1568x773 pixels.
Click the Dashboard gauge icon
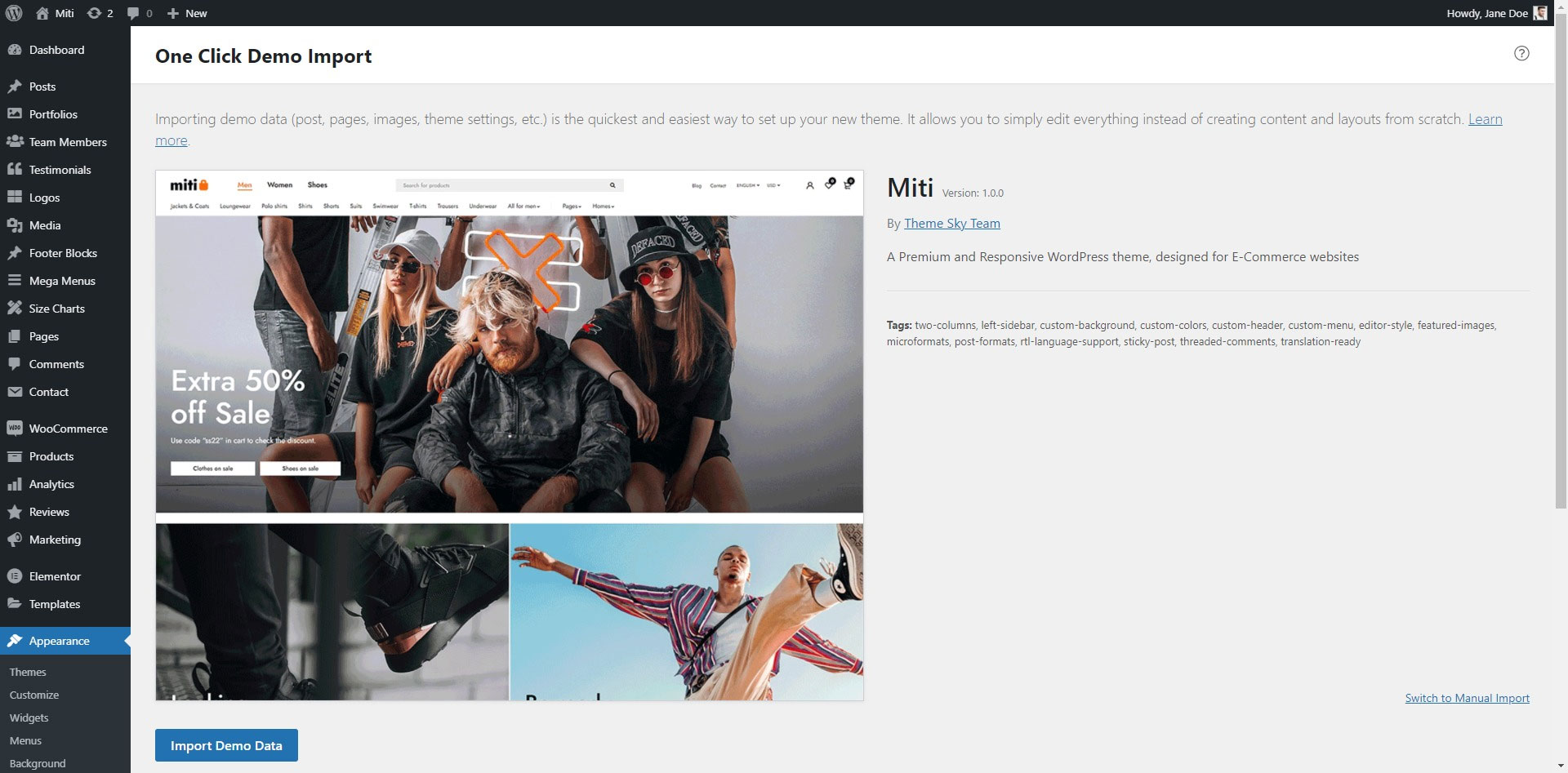(14, 50)
